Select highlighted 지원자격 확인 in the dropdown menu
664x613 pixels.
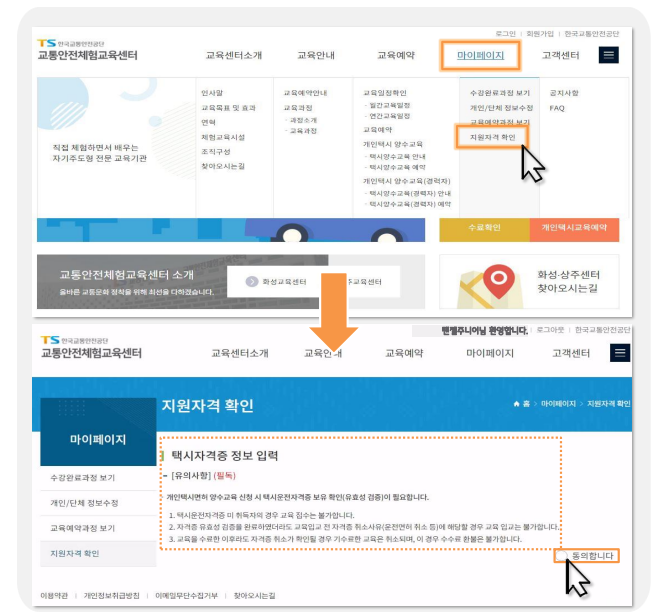coord(492,137)
